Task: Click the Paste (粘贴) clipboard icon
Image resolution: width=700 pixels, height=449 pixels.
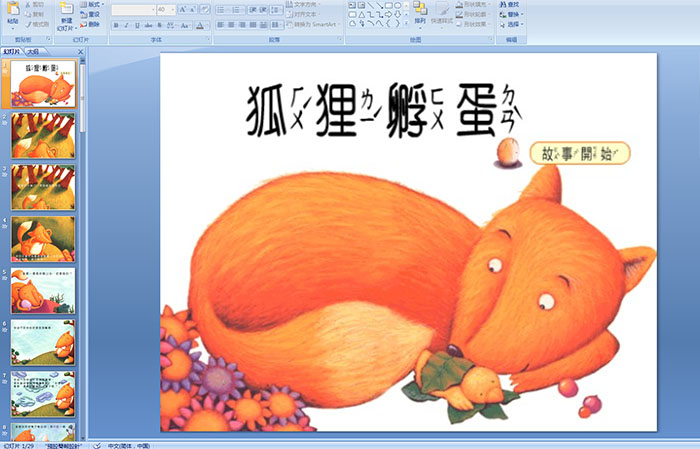Action: tap(13, 9)
